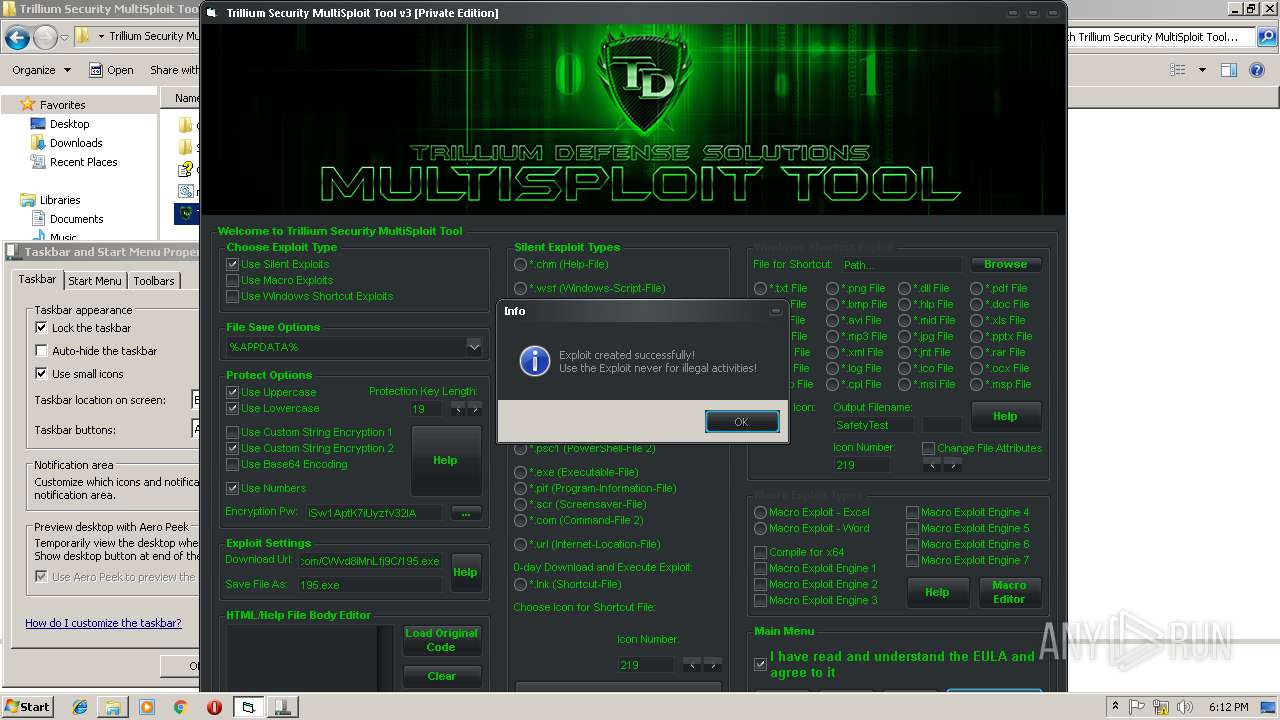
Task: Launch Windows Media Player from taskbar
Action: pyautogui.click(x=146, y=707)
